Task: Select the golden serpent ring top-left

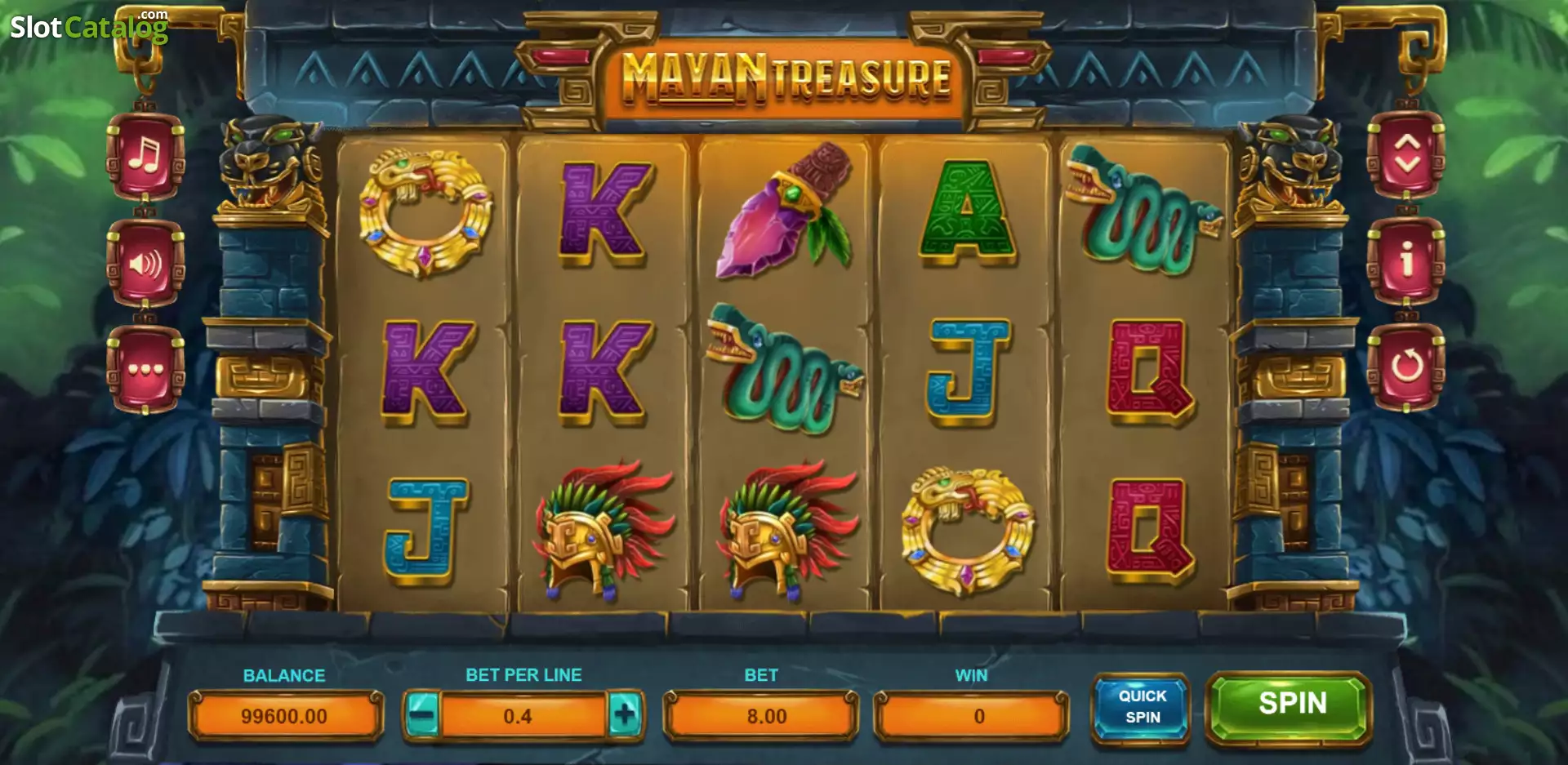Action: 425,212
